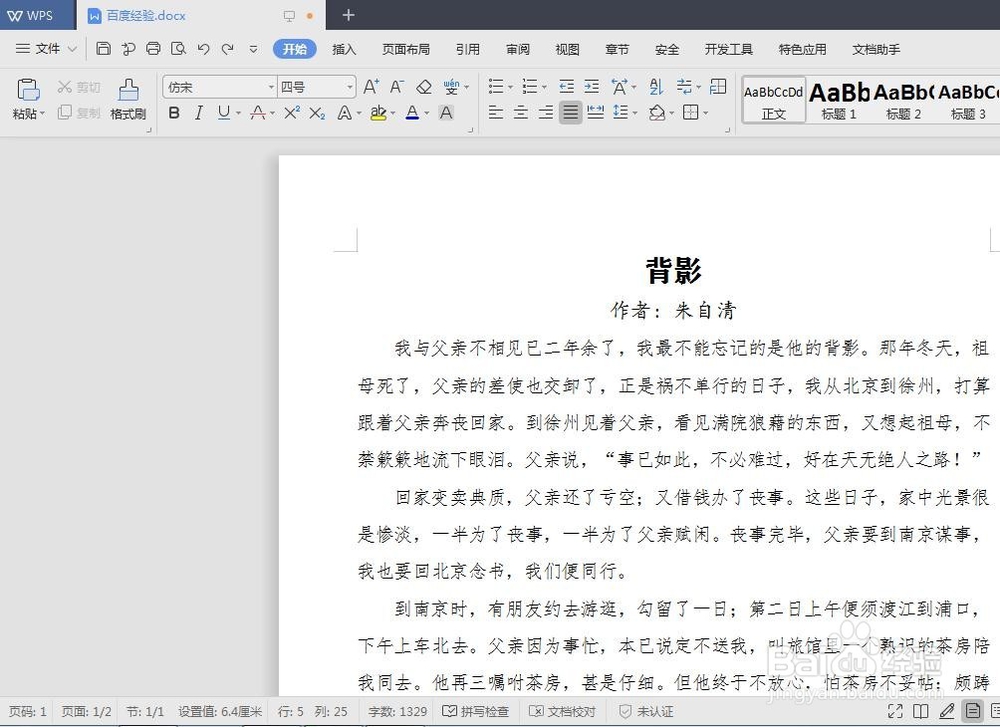This screenshot has height=727, width=1000.
Task: Open the underline style dropdown arrow
Action: (238, 114)
